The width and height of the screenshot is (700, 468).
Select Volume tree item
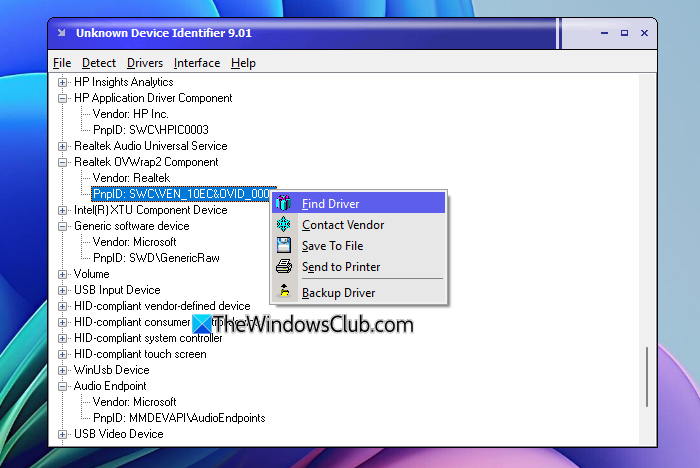[92, 274]
